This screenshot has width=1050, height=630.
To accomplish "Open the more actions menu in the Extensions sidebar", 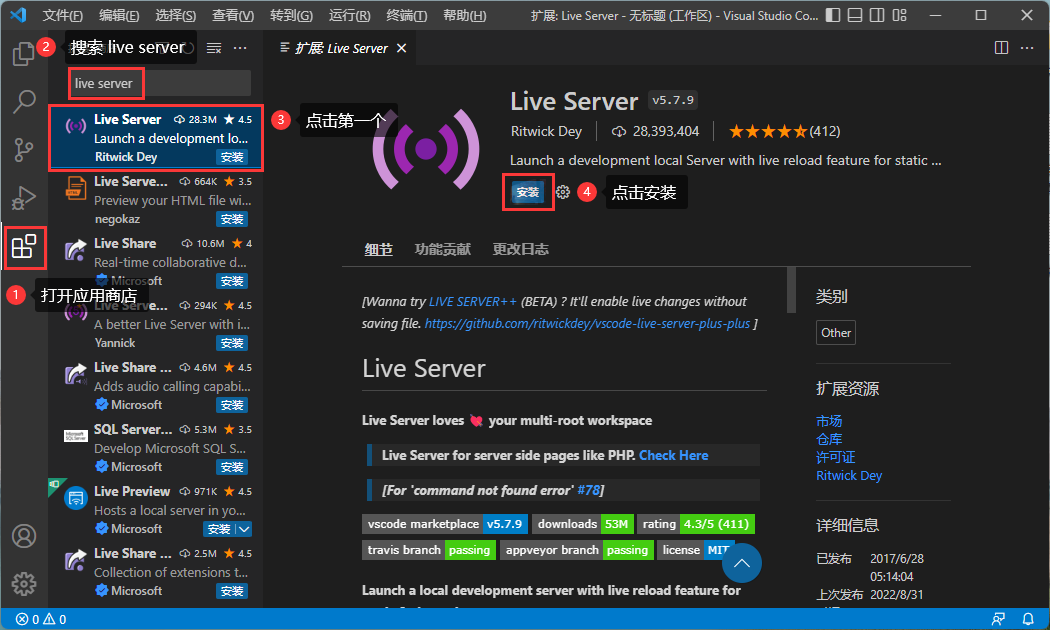I will [x=239, y=47].
